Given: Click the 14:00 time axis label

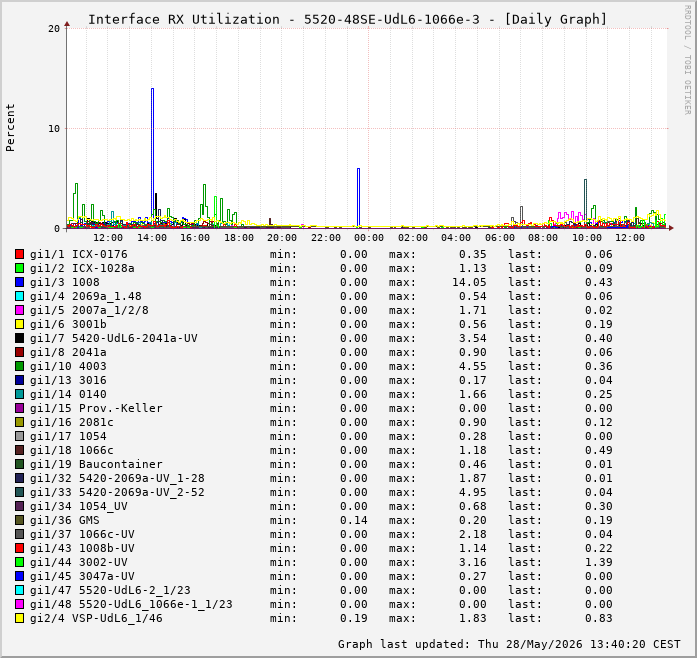Looking at the screenshot, I should tap(152, 238).
